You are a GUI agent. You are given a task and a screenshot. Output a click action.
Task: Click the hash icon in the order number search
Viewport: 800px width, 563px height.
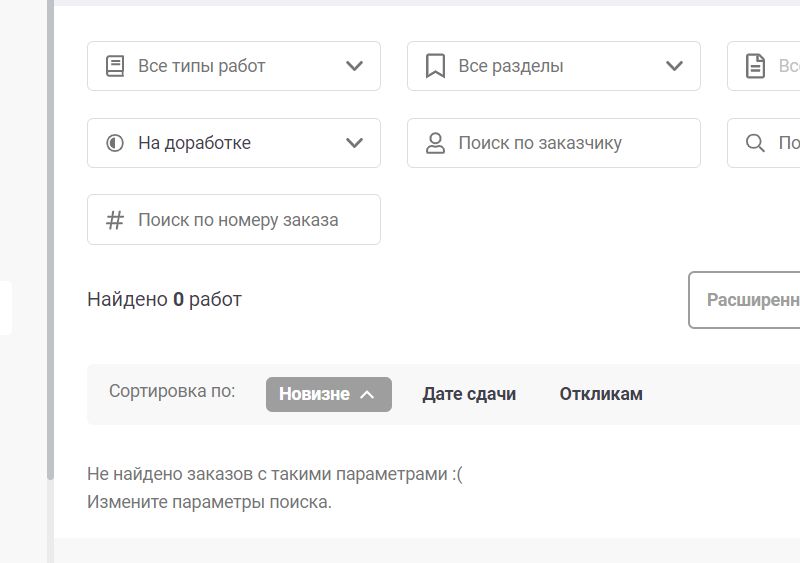click(x=115, y=220)
